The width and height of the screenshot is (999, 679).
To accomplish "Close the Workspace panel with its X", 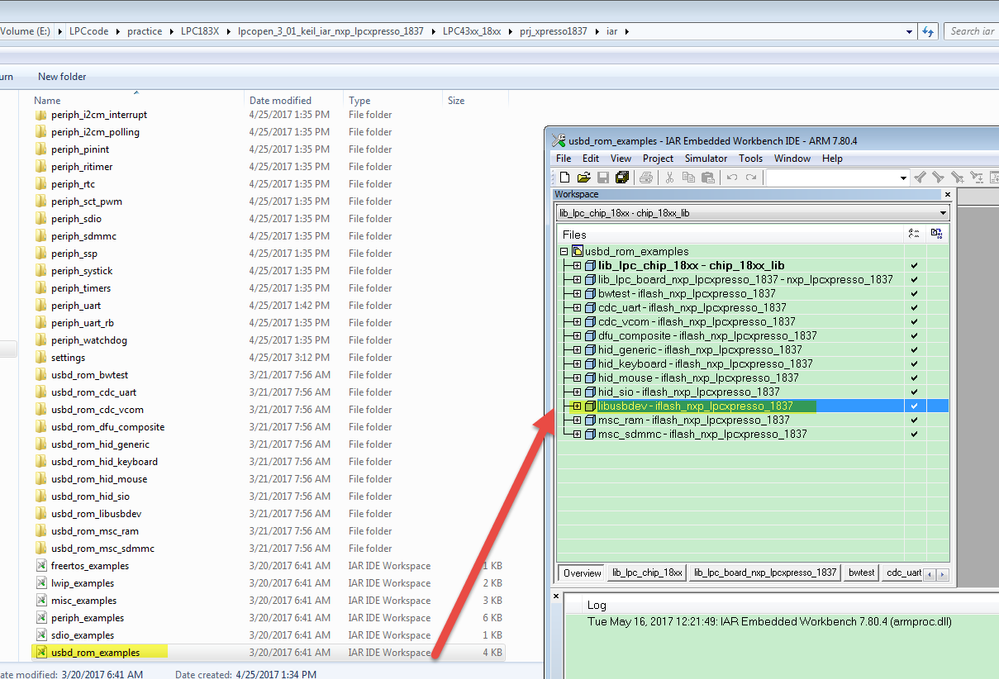I will pos(947,194).
